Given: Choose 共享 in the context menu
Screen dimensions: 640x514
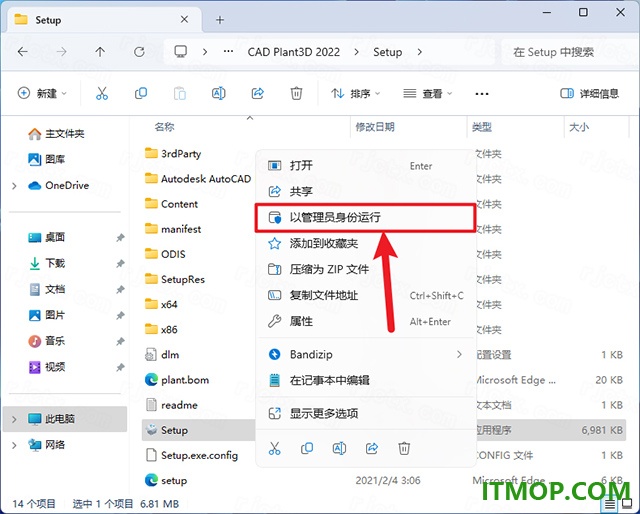Looking at the screenshot, I should pyautogui.click(x=366, y=191).
